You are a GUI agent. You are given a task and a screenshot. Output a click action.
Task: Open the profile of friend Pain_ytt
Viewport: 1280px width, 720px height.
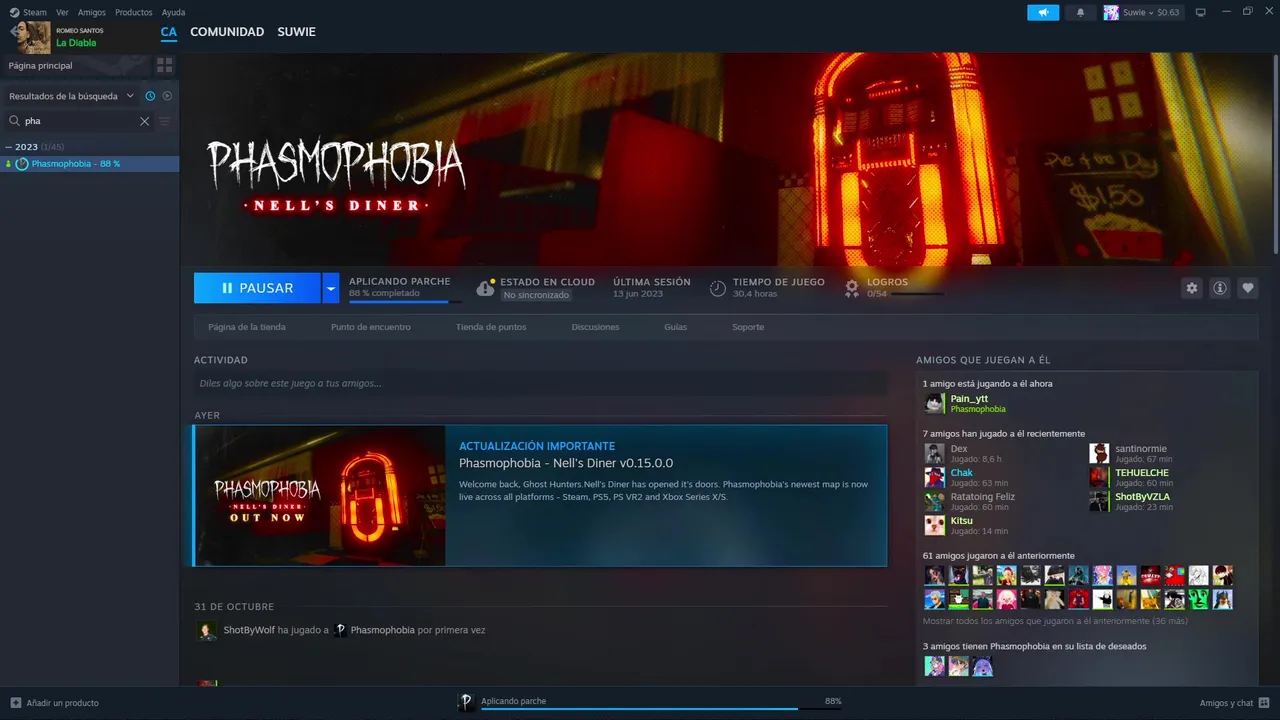pyautogui.click(x=969, y=398)
